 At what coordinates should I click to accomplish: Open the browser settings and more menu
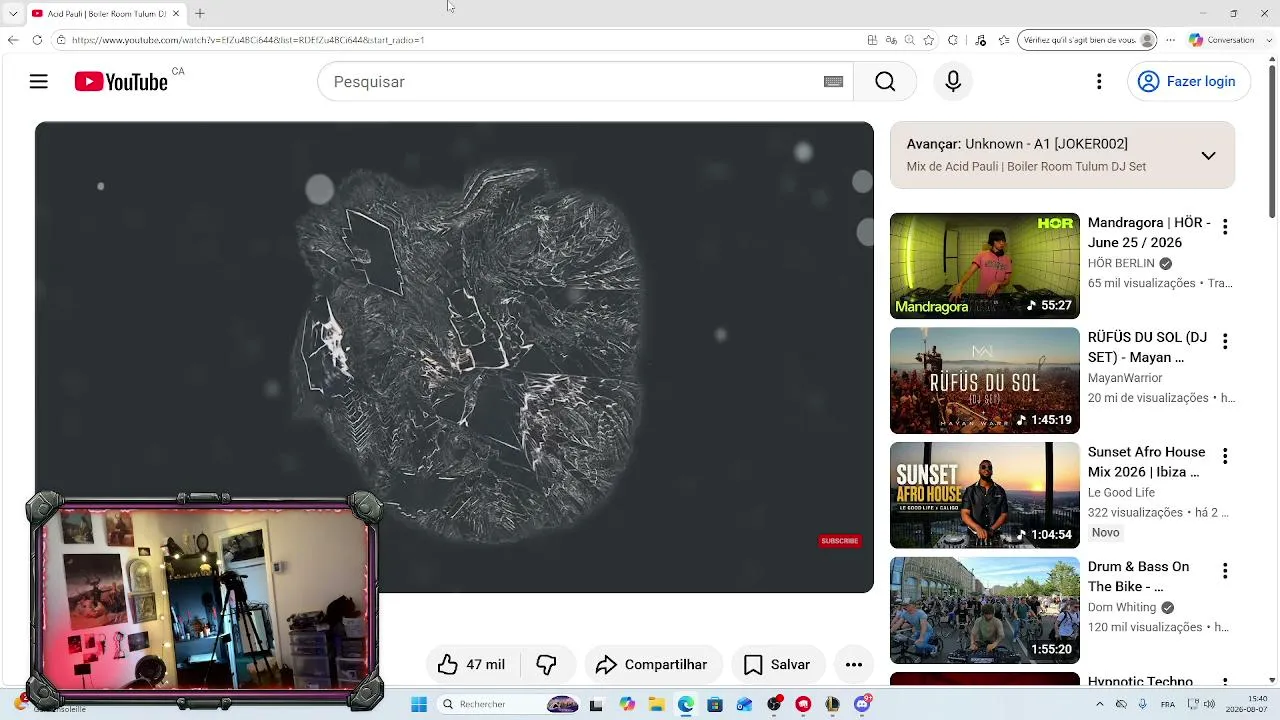pos(1170,40)
